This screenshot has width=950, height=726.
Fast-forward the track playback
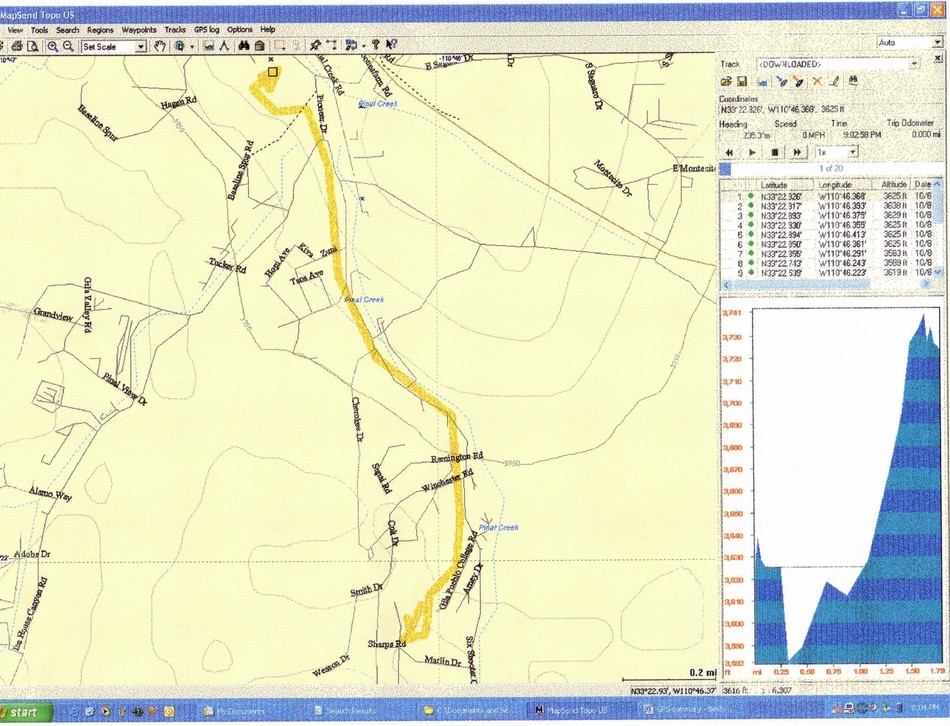pyautogui.click(x=797, y=152)
